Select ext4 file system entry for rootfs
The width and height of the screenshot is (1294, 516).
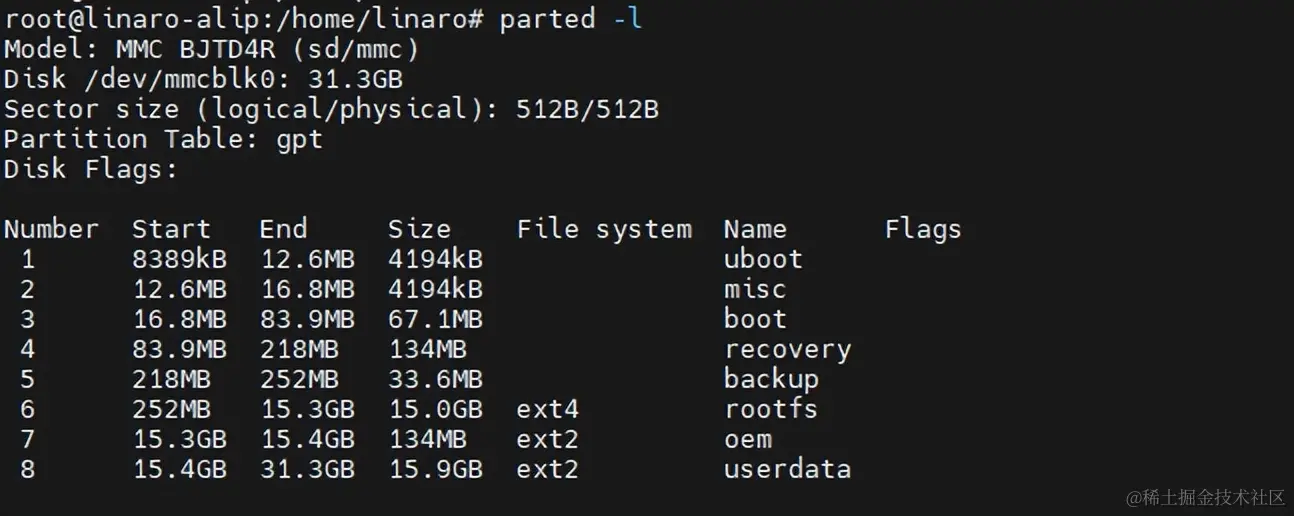pos(548,409)
